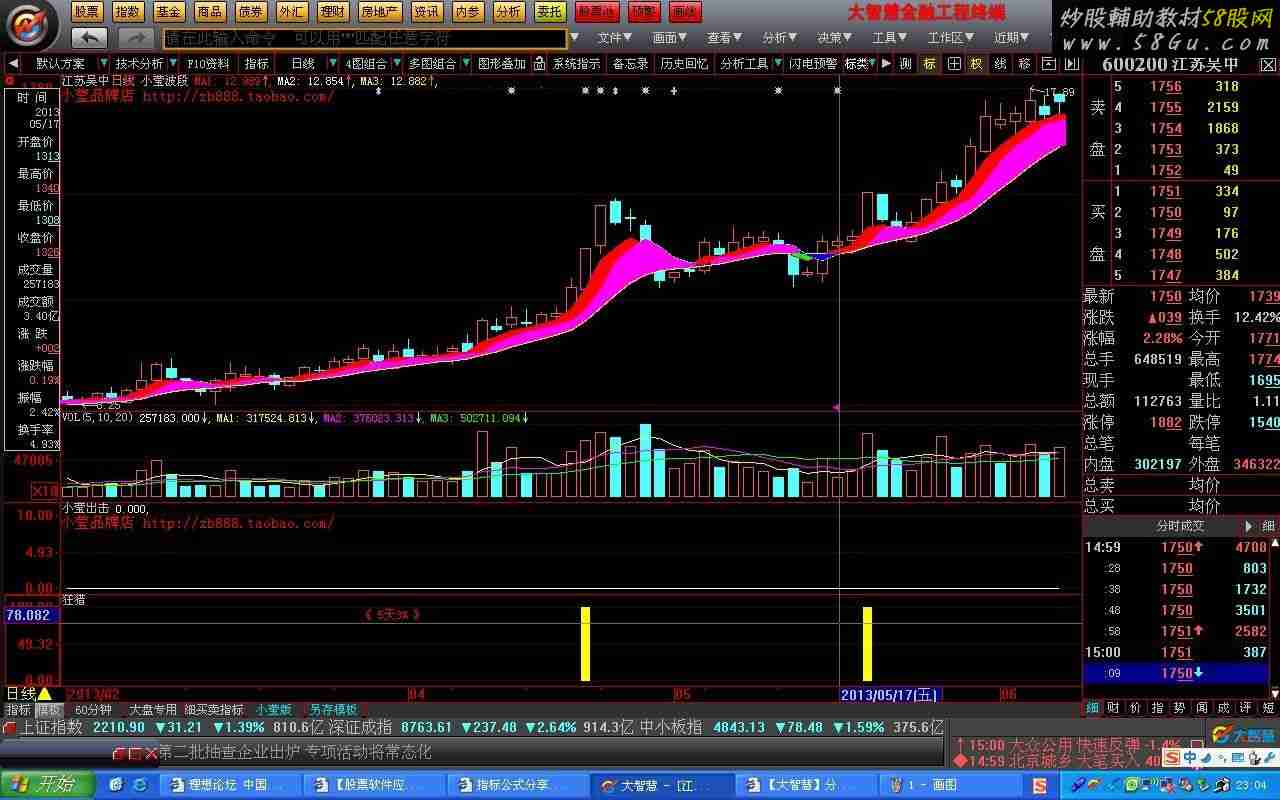Click the grid layout icon in the toolbar
The height and width of the screenshot is (800, 1280).
(954, 63)
